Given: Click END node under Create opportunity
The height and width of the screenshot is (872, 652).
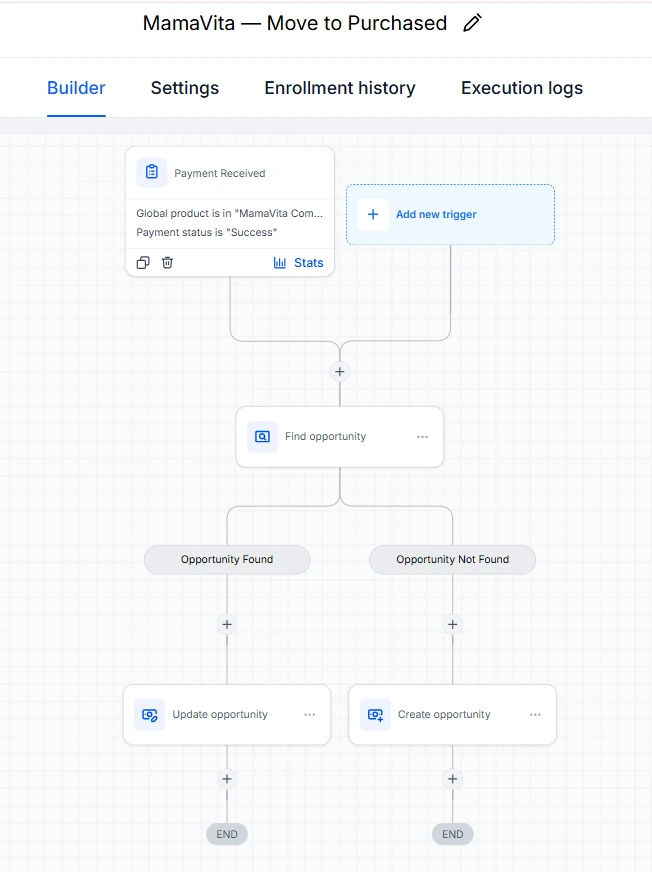Looking at the screenshot, I should (x=453, y=834).
